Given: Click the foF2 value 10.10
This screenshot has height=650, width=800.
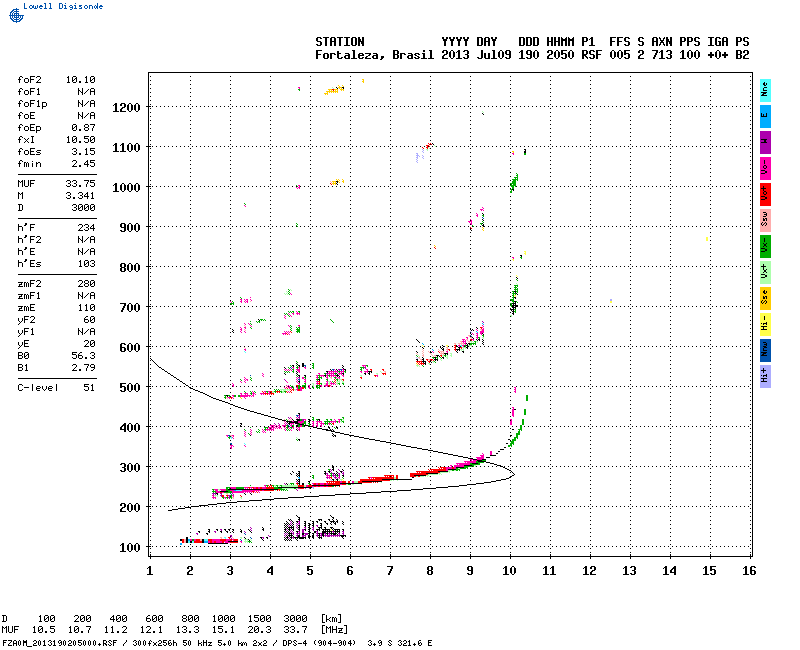Looking at the screenshot, I should point(81,80).
